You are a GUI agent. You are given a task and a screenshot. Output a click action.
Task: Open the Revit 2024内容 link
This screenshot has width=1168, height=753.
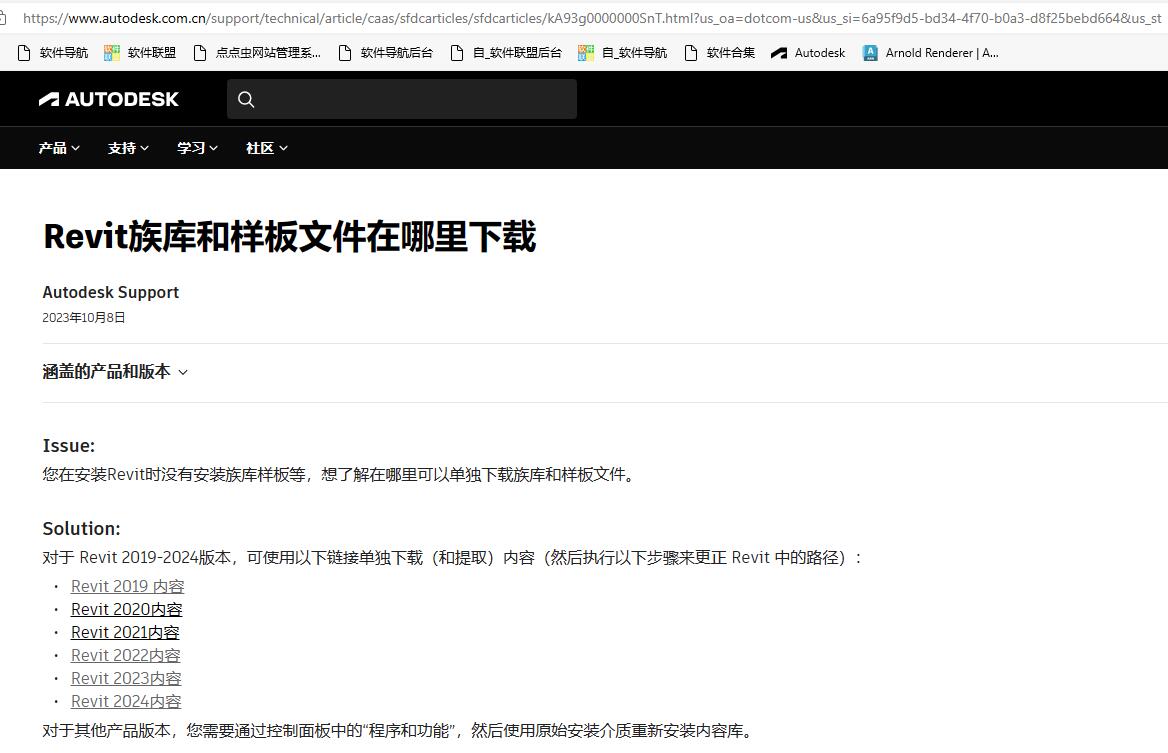126,701
